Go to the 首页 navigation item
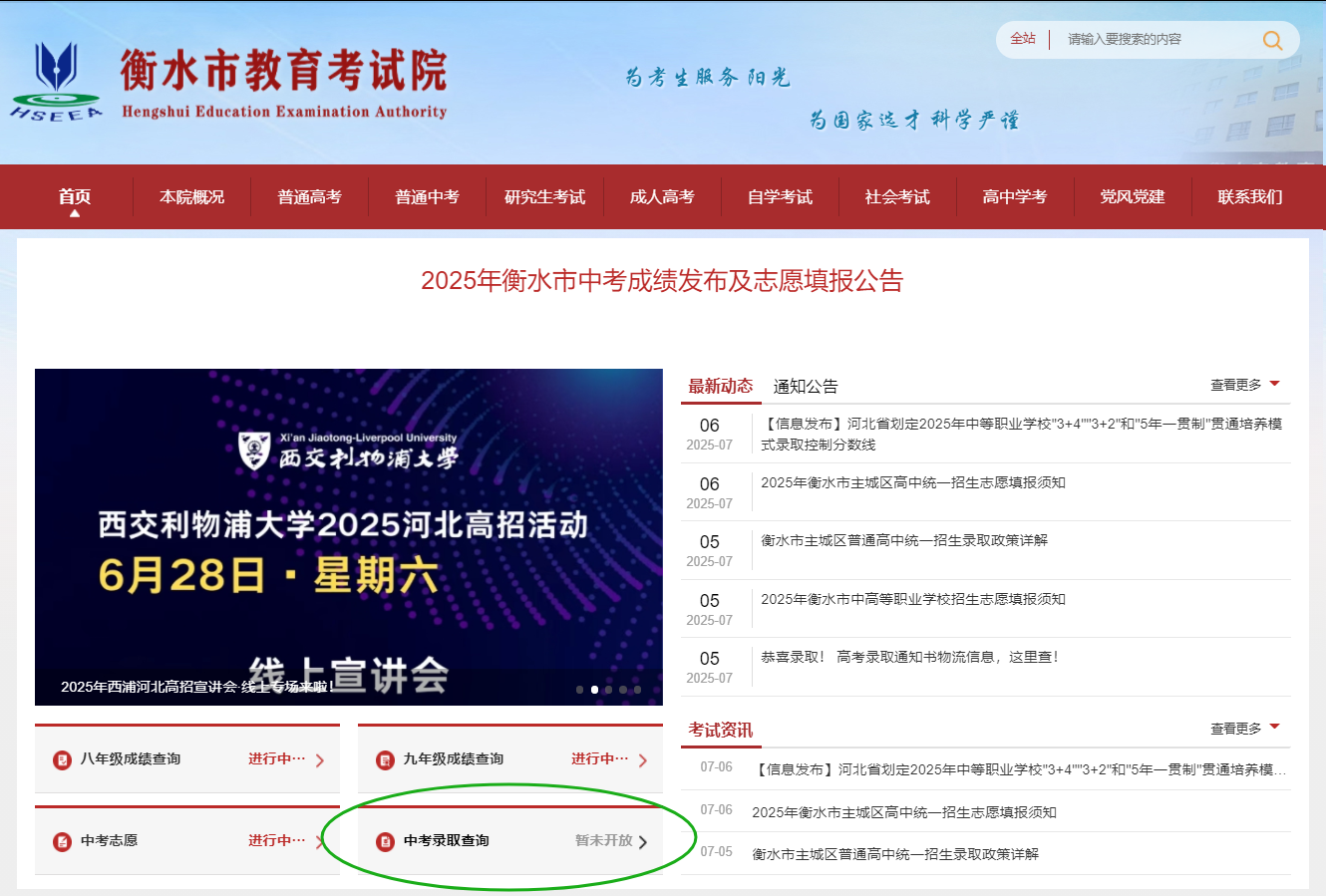The image size is (1326, 896). (x=74, y=197)
